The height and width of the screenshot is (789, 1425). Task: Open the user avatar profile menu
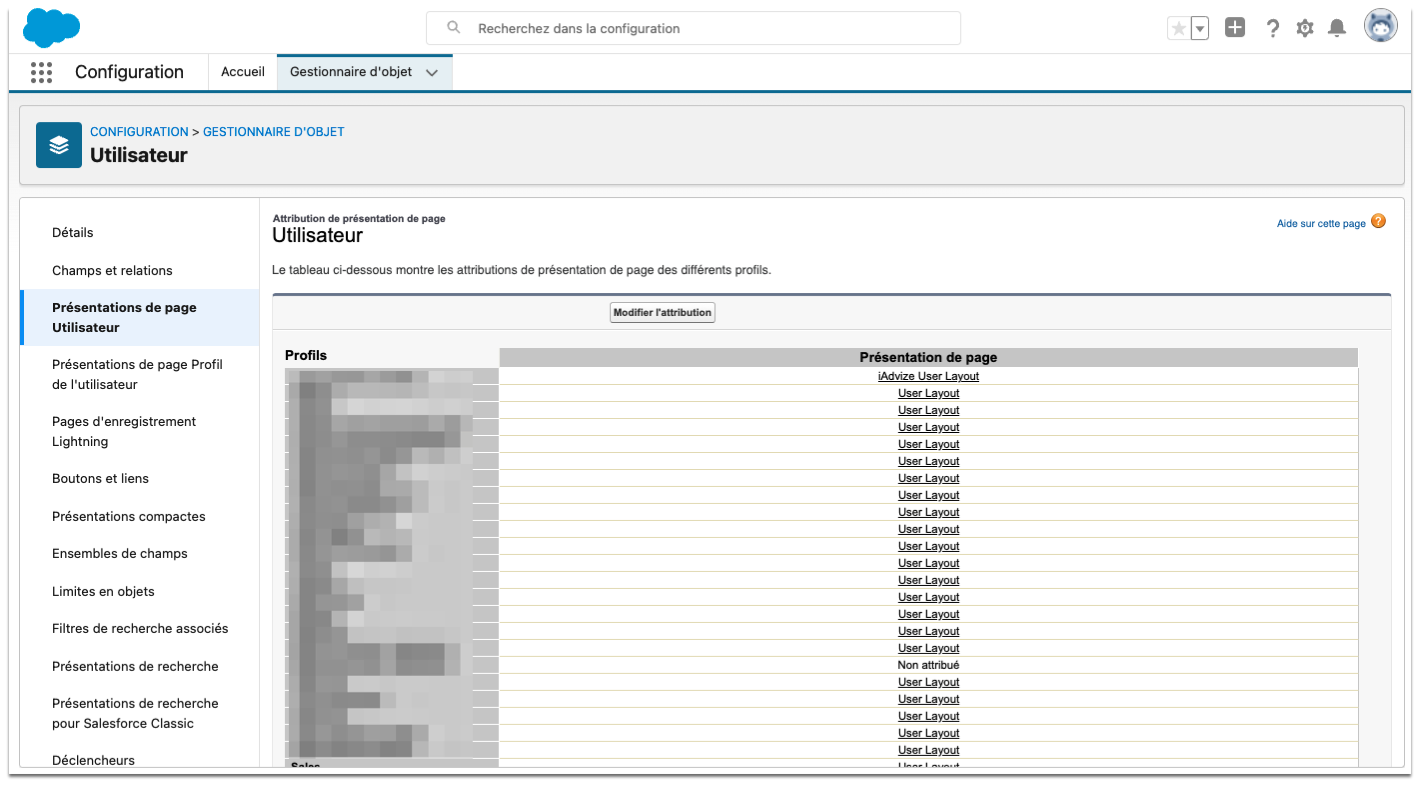click(x=1380, y=27)
